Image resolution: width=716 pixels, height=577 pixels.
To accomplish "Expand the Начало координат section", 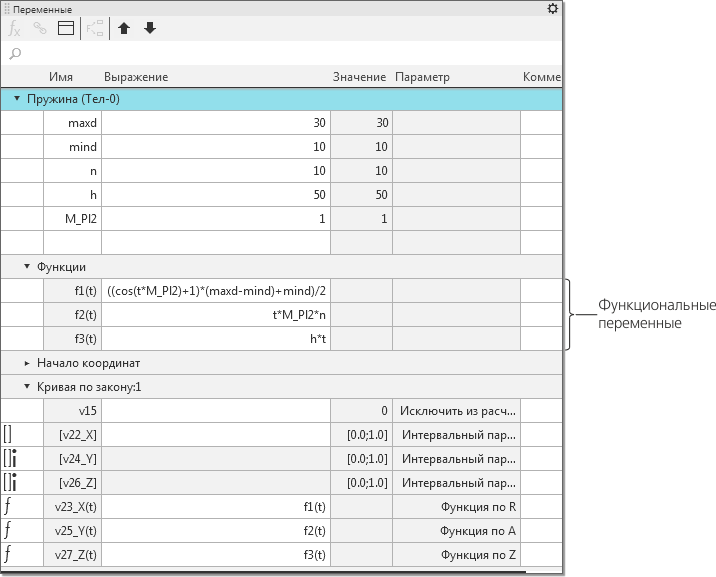I will (27, 363).
